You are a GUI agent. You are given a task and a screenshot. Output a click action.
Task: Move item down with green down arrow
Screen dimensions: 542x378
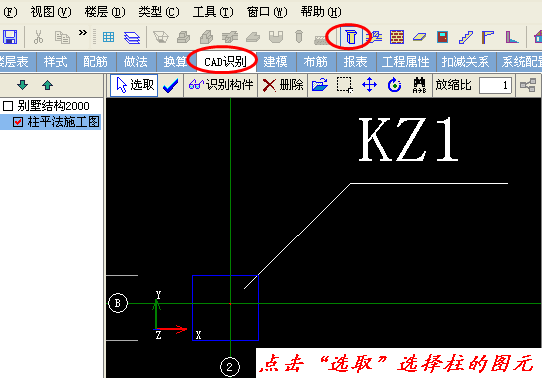[x=22, y=85]
